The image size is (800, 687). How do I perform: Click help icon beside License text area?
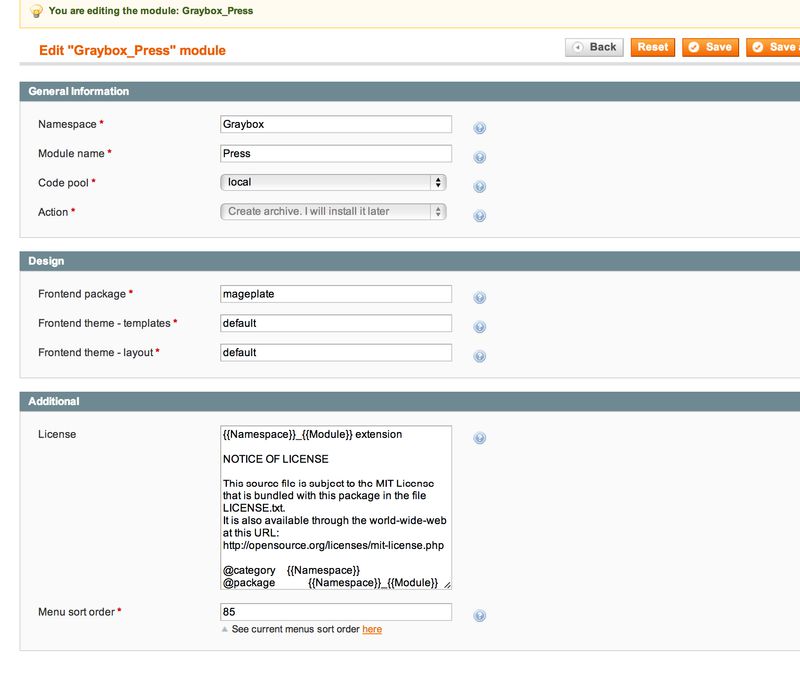tap(480, 438)
